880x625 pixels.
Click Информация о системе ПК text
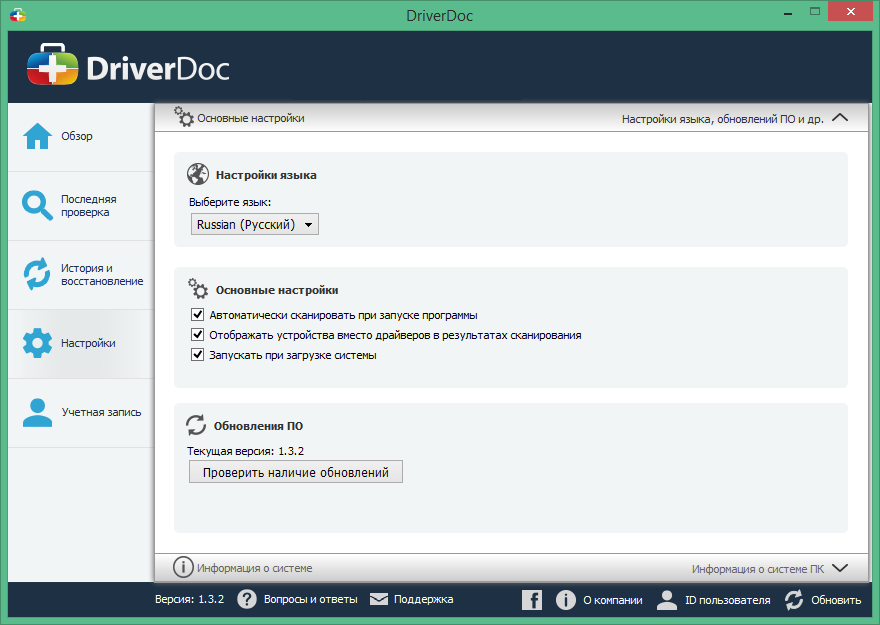(758, 569)
